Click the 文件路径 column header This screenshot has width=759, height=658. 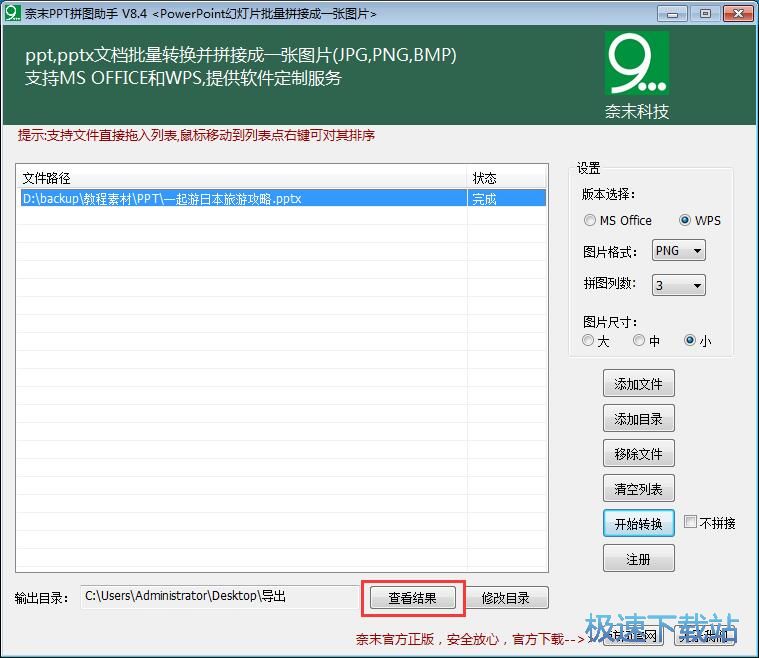[x=242, y=178]
